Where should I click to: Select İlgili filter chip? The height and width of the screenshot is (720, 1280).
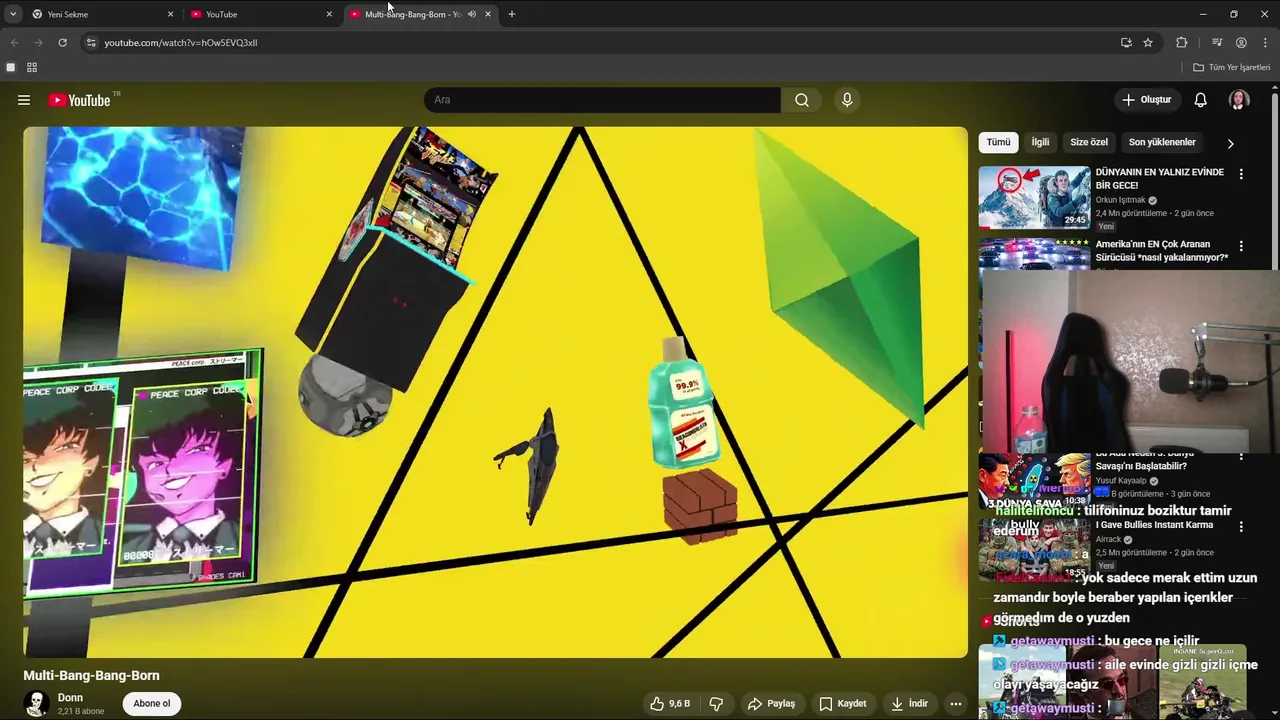tap(1040, 142)
